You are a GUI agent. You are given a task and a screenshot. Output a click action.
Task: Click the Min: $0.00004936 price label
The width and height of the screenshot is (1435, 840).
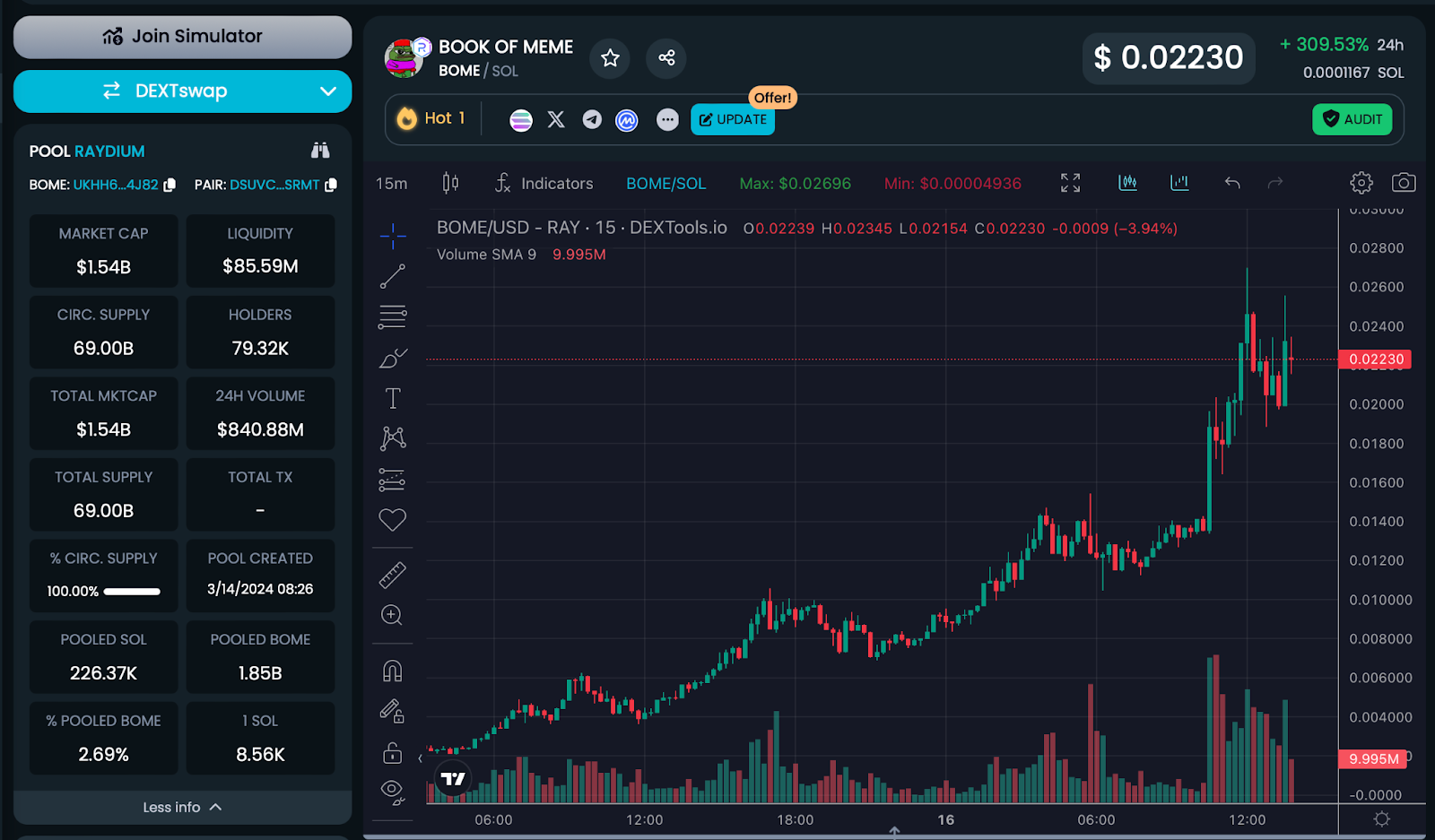pos(952,184)
